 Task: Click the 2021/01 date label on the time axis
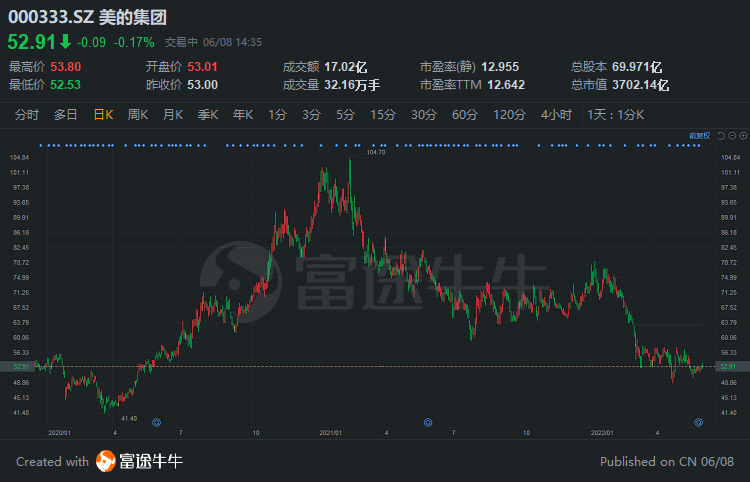(x=331, y=433)
